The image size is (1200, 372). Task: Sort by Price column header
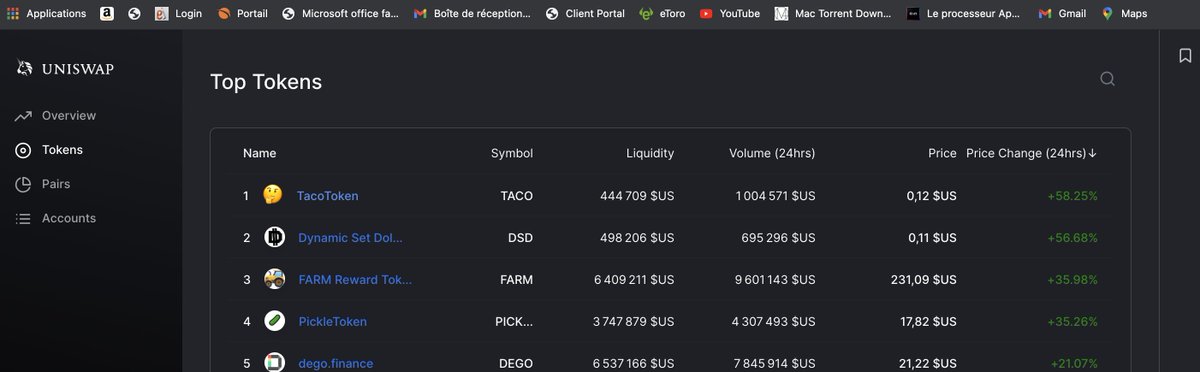(x=942, y=154)
